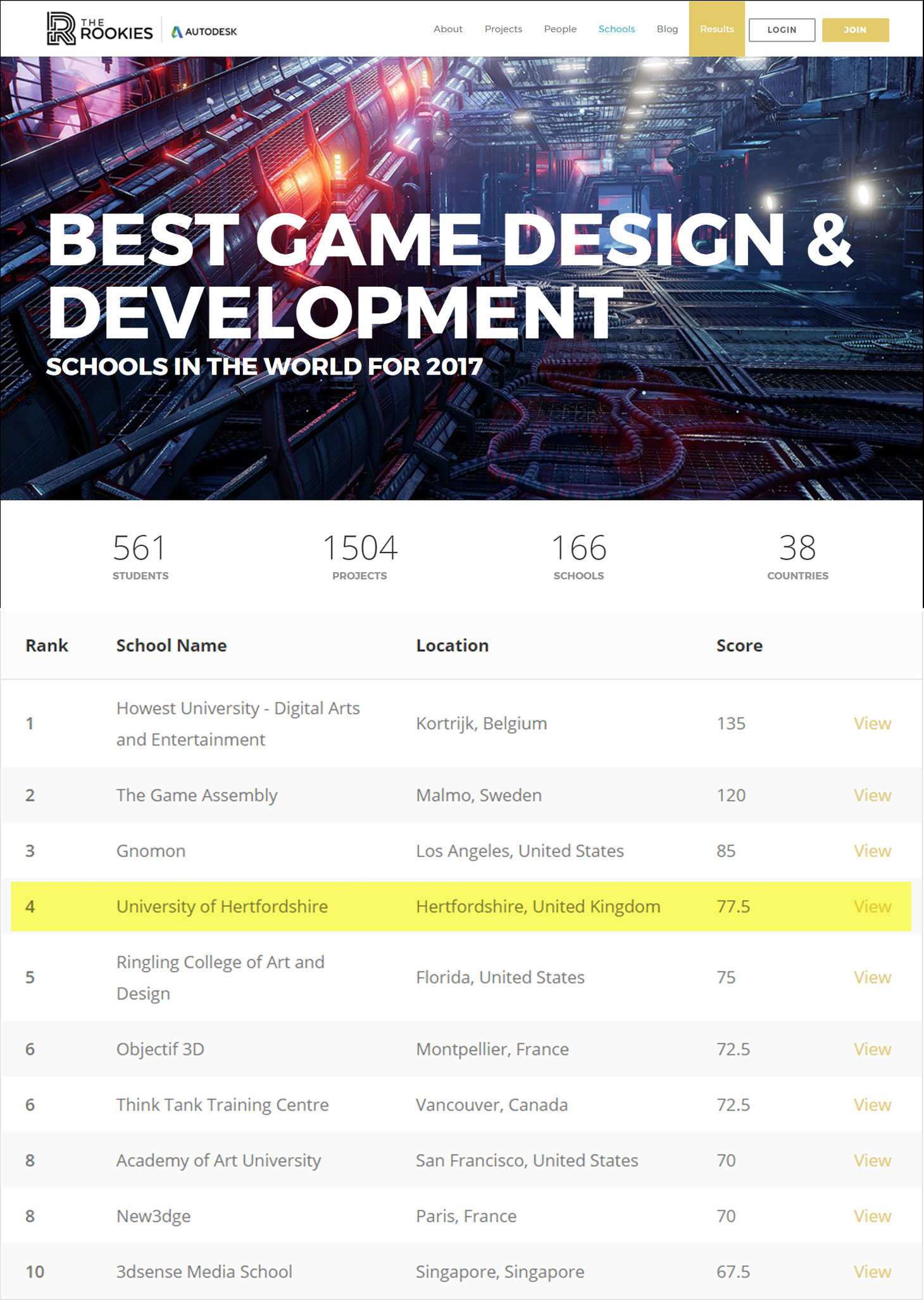Select Academy of Art University name
The height and width of the screenshot is (1300, 924).
(218, 1160)
